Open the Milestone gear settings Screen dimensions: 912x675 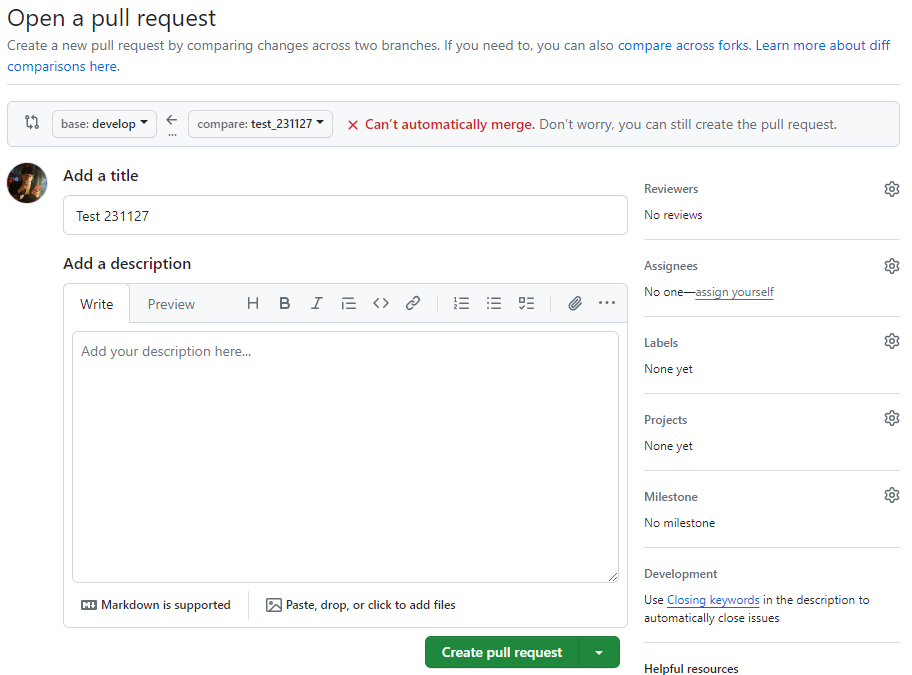(x=892, y=495)
